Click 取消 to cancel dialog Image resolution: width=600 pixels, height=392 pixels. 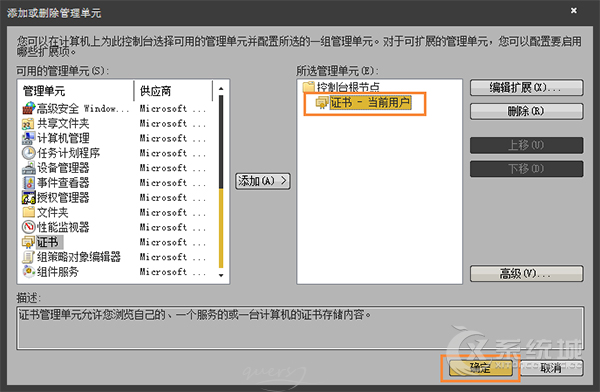(551, 368)
